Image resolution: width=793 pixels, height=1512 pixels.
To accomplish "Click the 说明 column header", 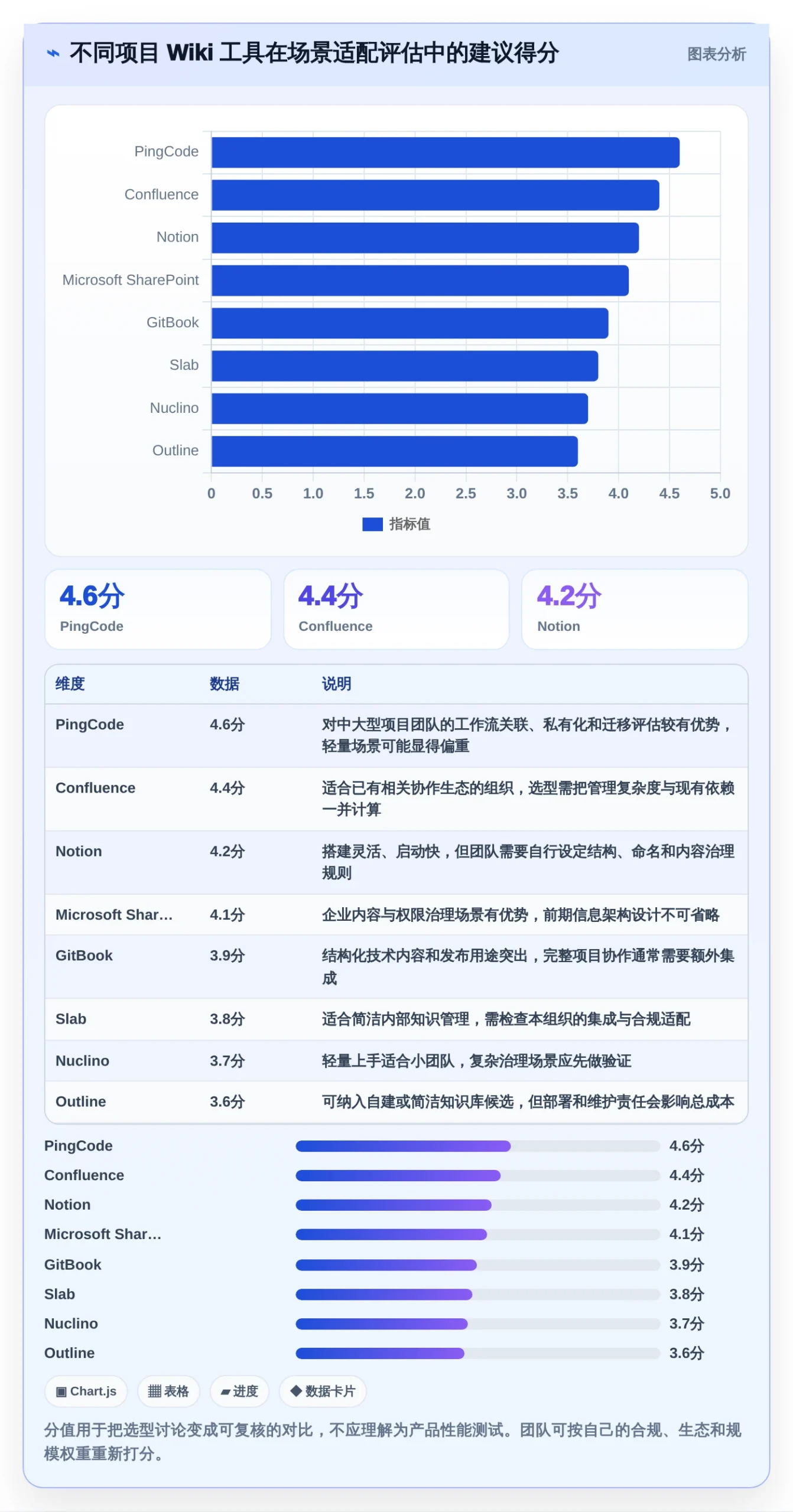I will (x=336, y=684).
